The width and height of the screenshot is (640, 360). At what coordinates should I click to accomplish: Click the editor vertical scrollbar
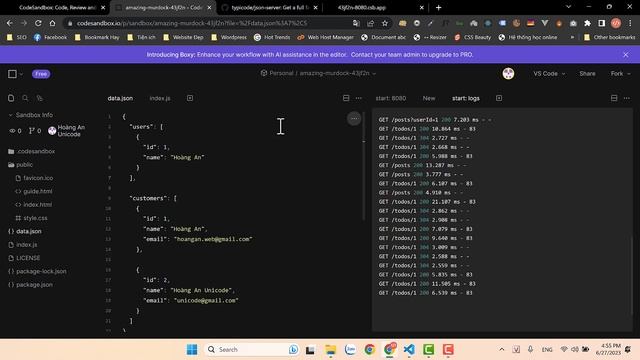(x=363, y=167)
